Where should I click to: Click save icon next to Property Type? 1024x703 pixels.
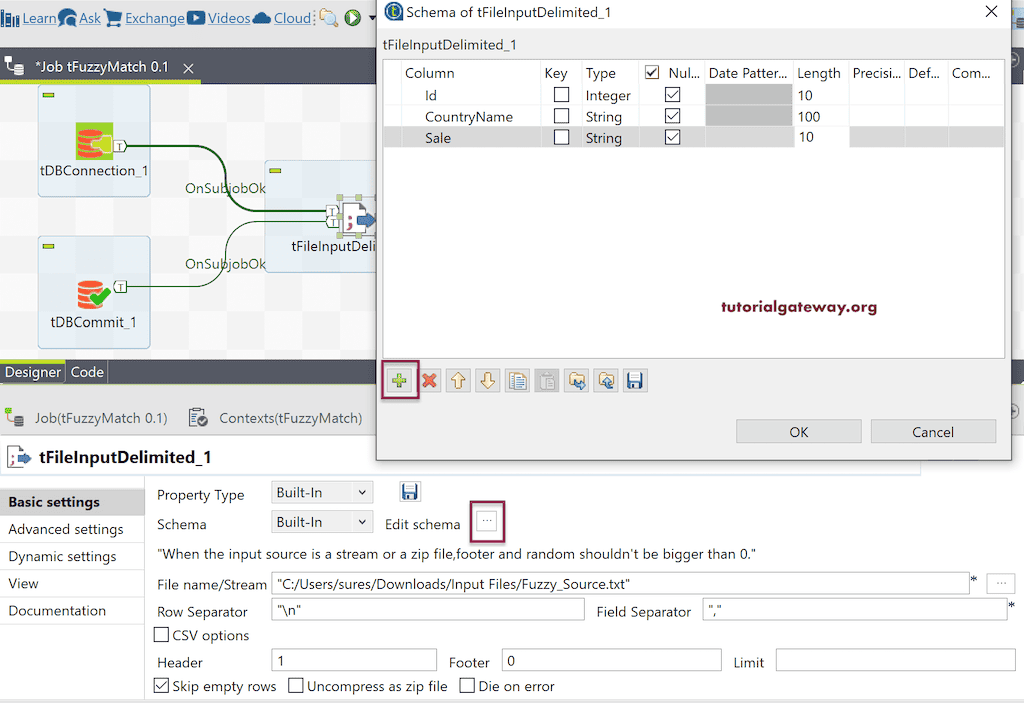[410, 491]
